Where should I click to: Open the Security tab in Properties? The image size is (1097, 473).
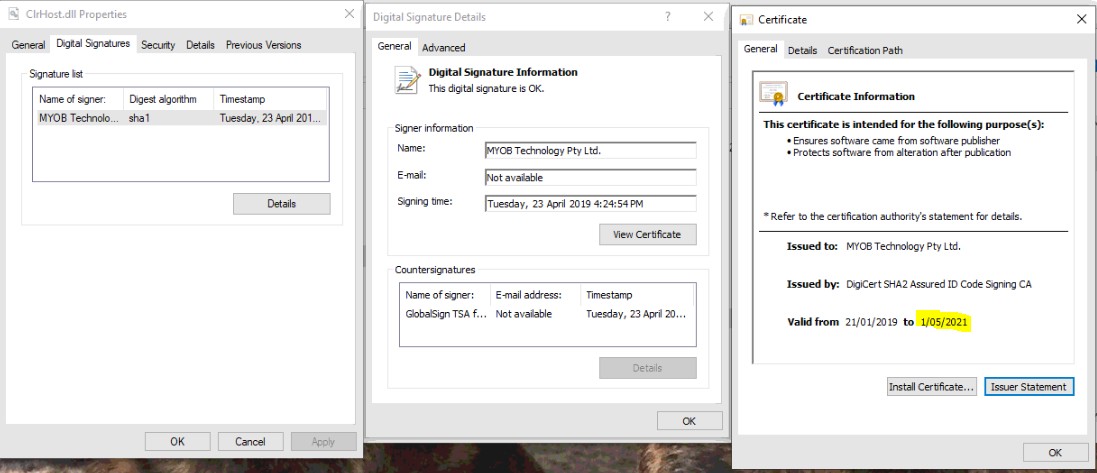tap(158, 45)
